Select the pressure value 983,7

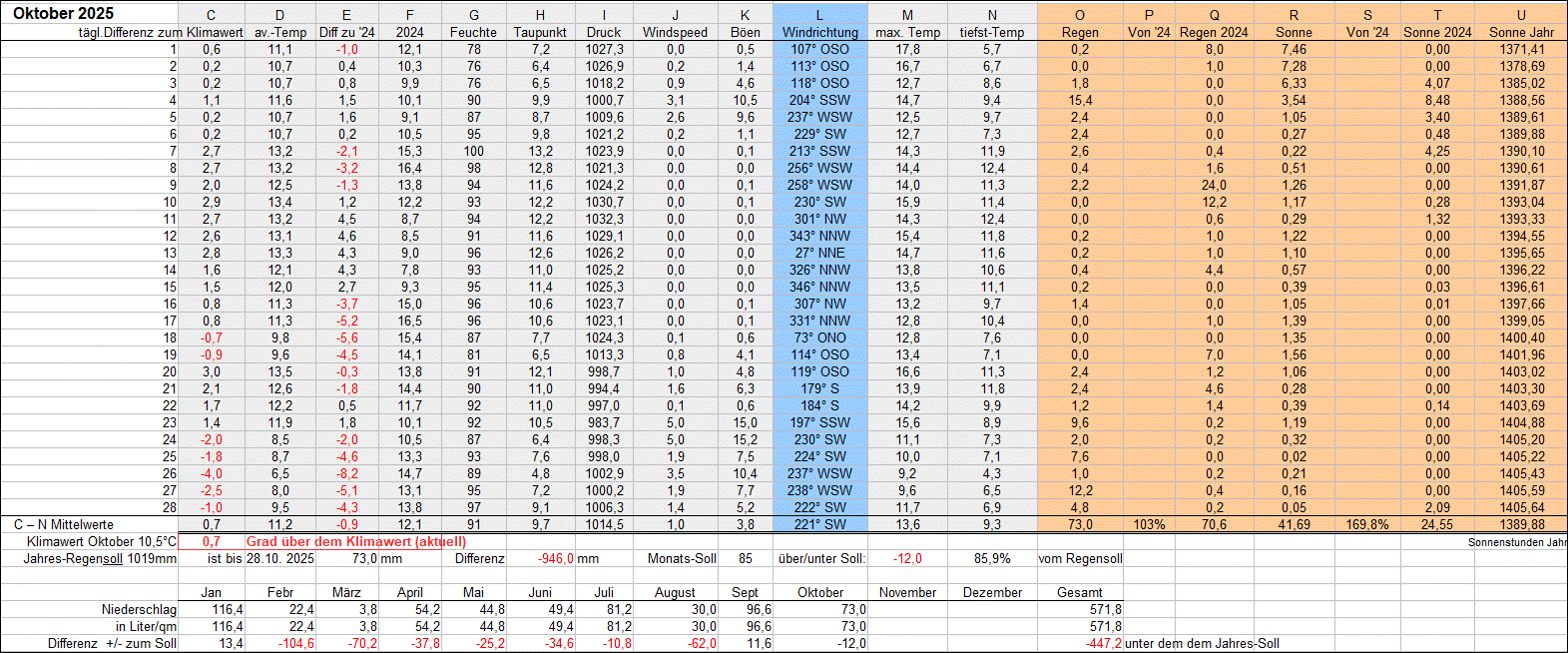pyautogui.click(x=604, y=422)
